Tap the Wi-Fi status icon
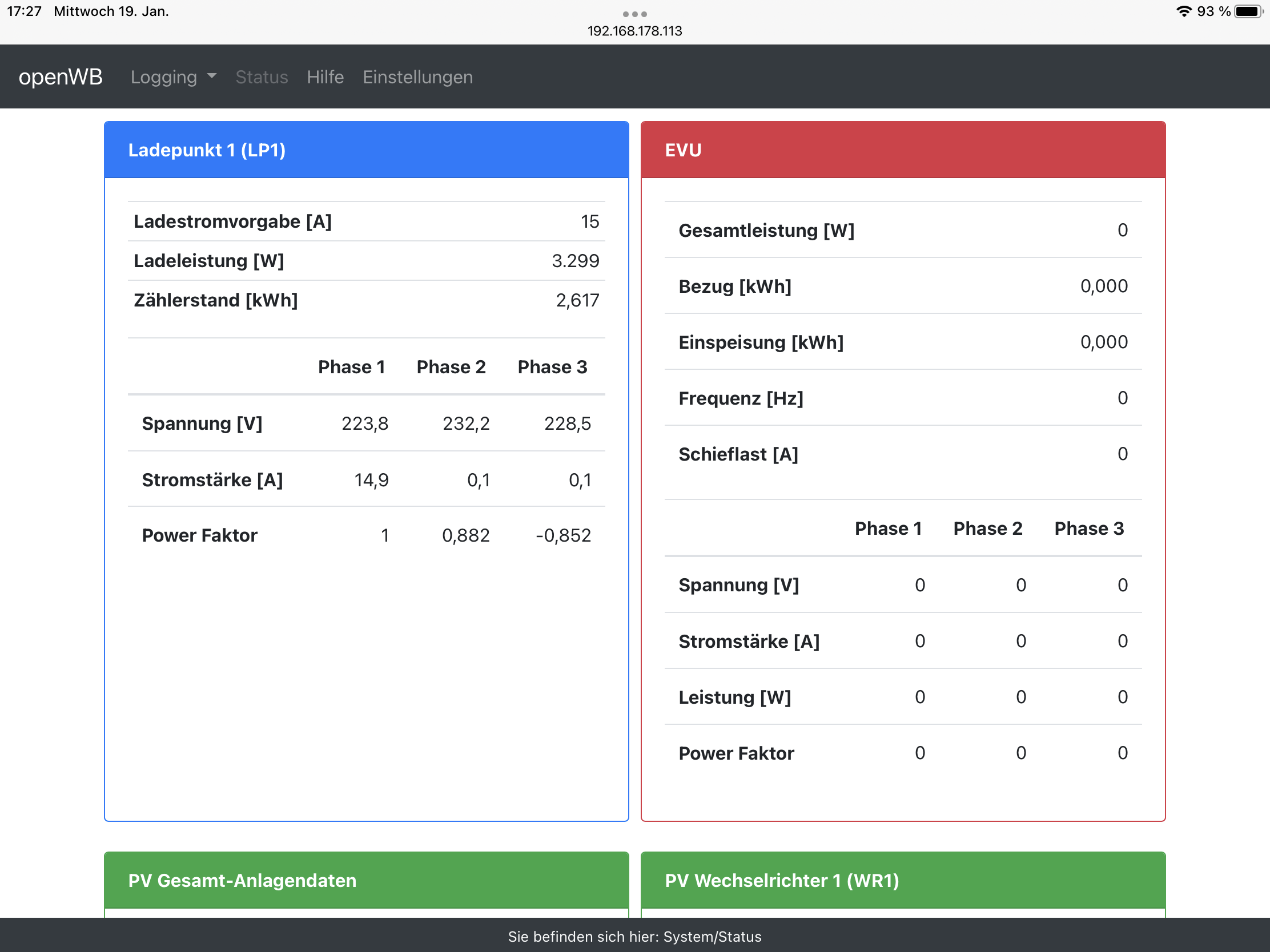Screen dimensions: 1270x952 1183,11
